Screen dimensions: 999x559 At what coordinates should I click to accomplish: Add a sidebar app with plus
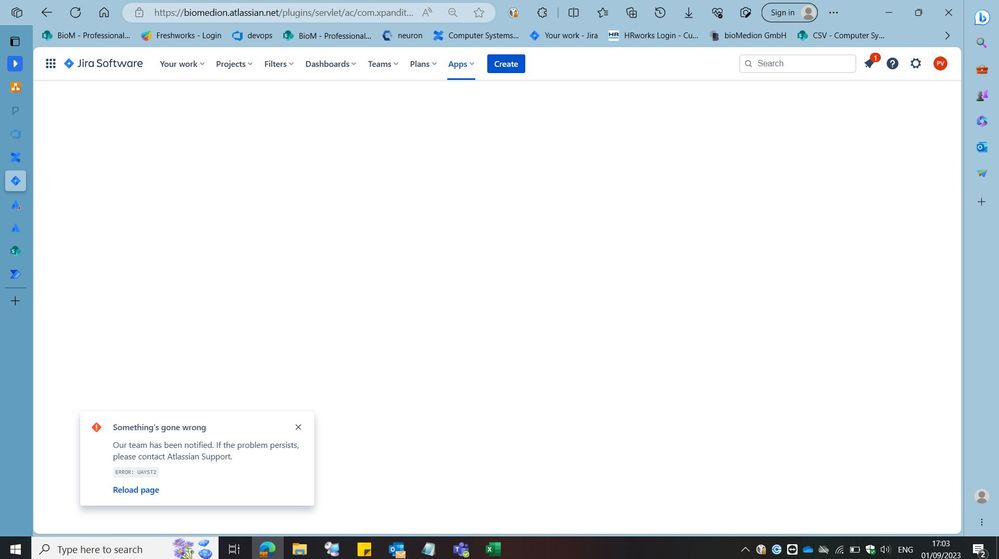click(x=981, y=201)
